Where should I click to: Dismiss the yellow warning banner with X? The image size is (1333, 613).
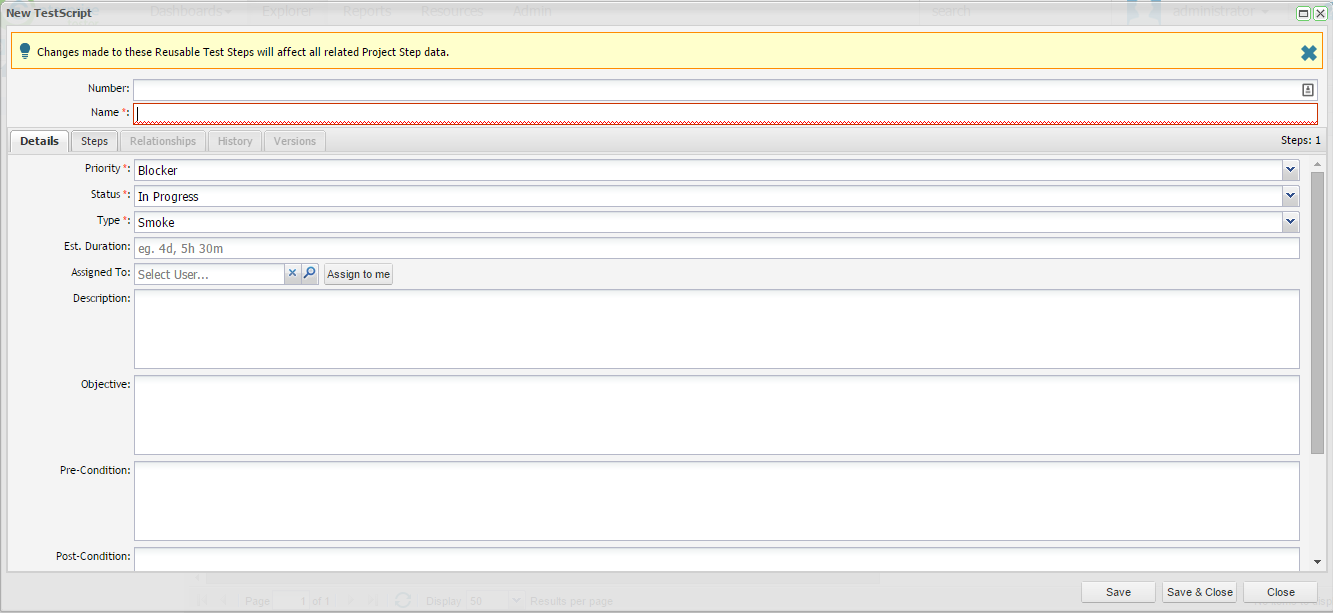pos(1308,53)
